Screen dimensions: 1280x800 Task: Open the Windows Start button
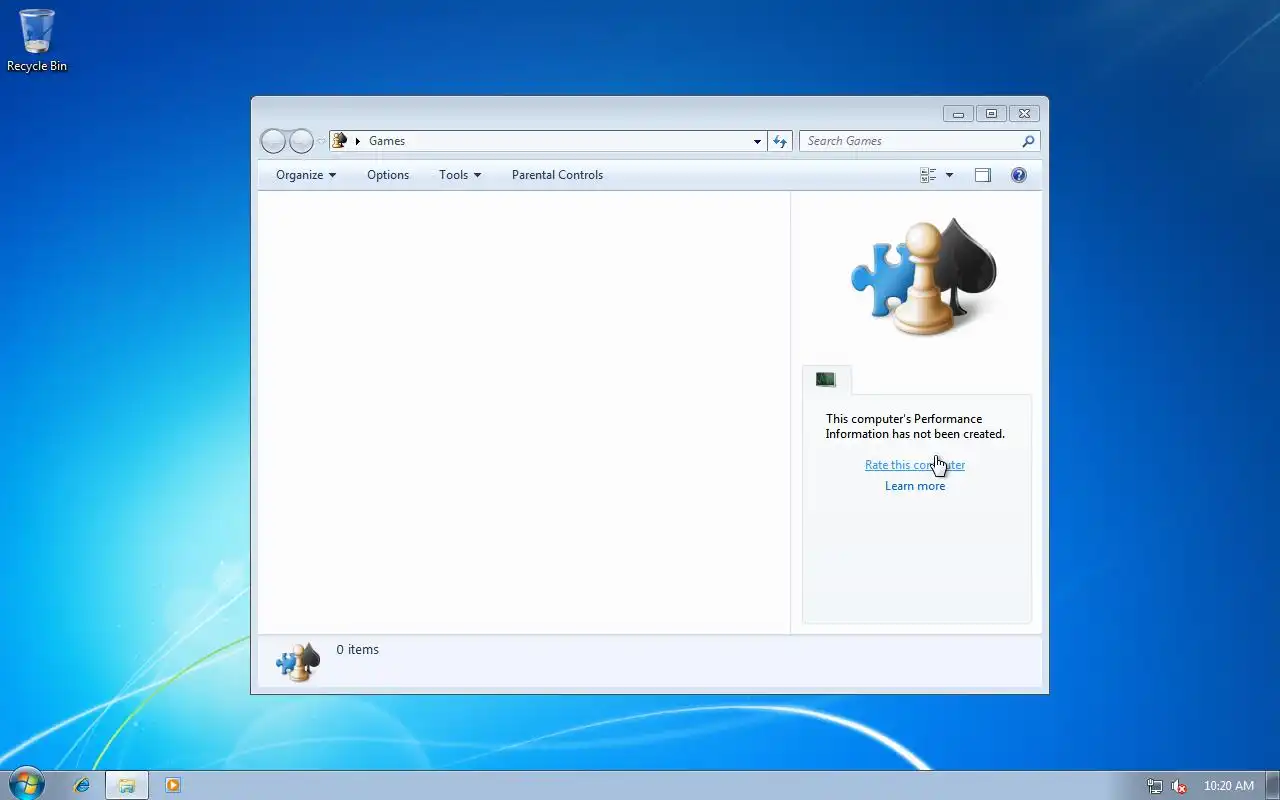pyautogui.click(x=27, y=784)
